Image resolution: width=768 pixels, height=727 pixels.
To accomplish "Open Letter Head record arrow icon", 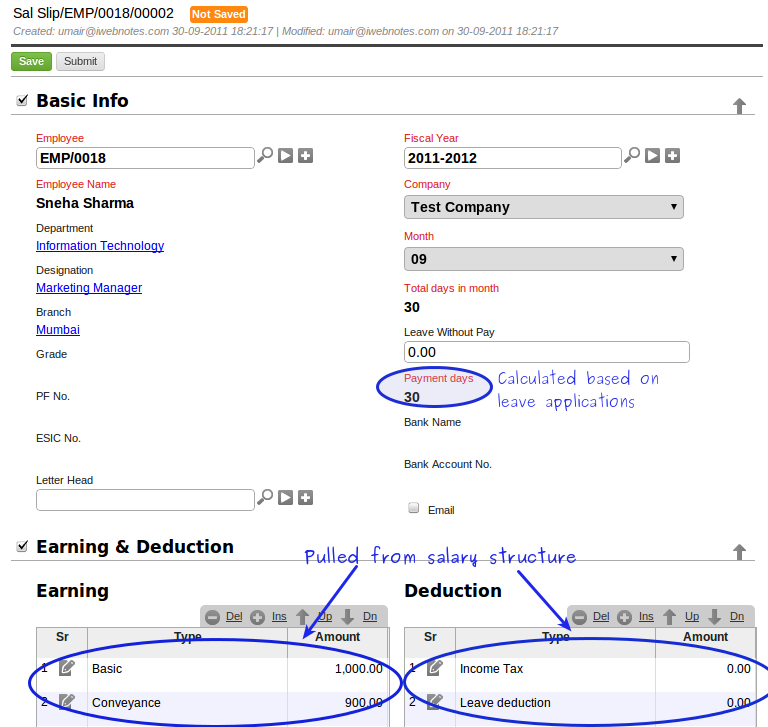I will coord(286,498).
